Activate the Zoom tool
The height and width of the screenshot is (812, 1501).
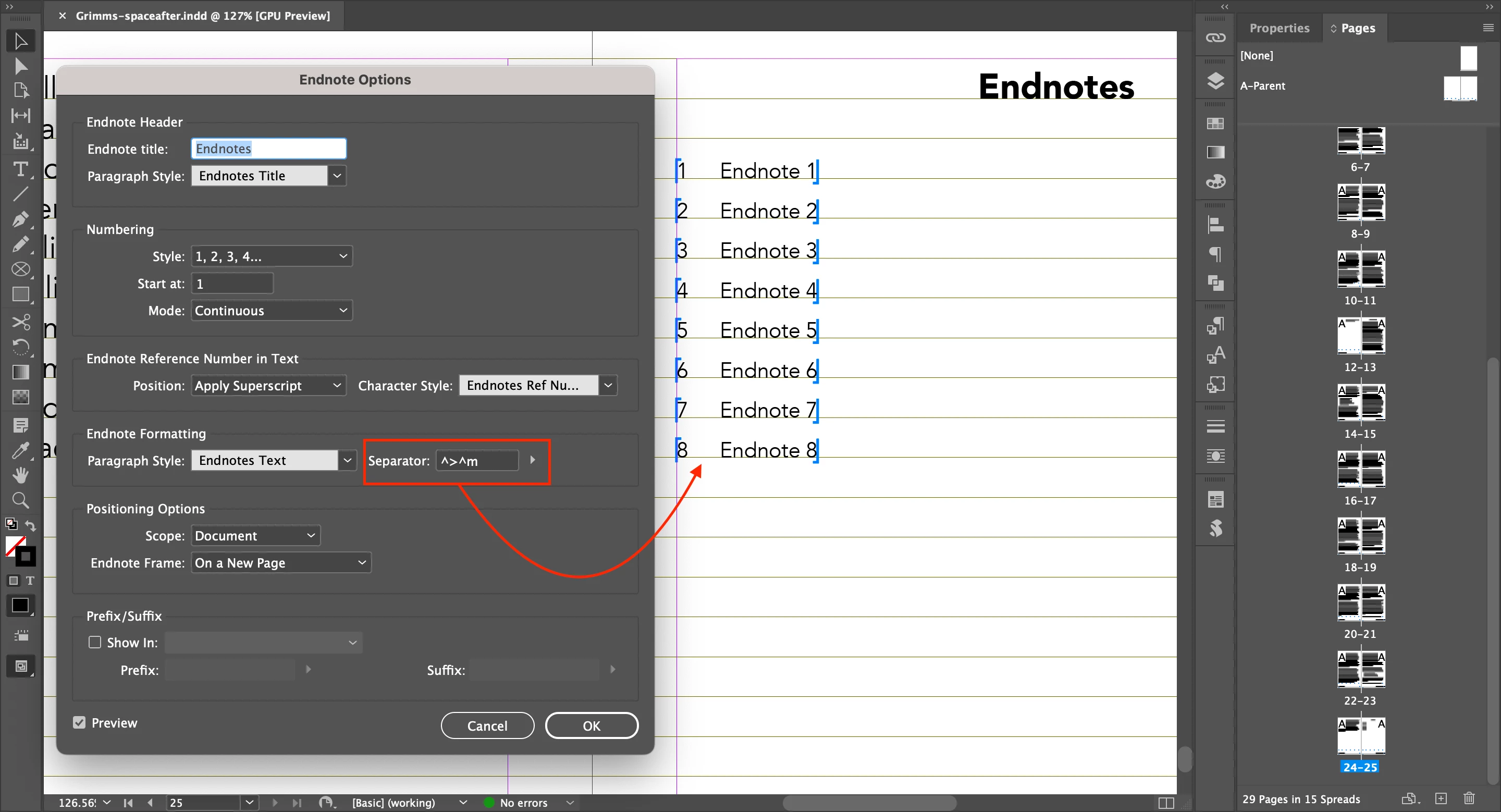tap(20, 500)
